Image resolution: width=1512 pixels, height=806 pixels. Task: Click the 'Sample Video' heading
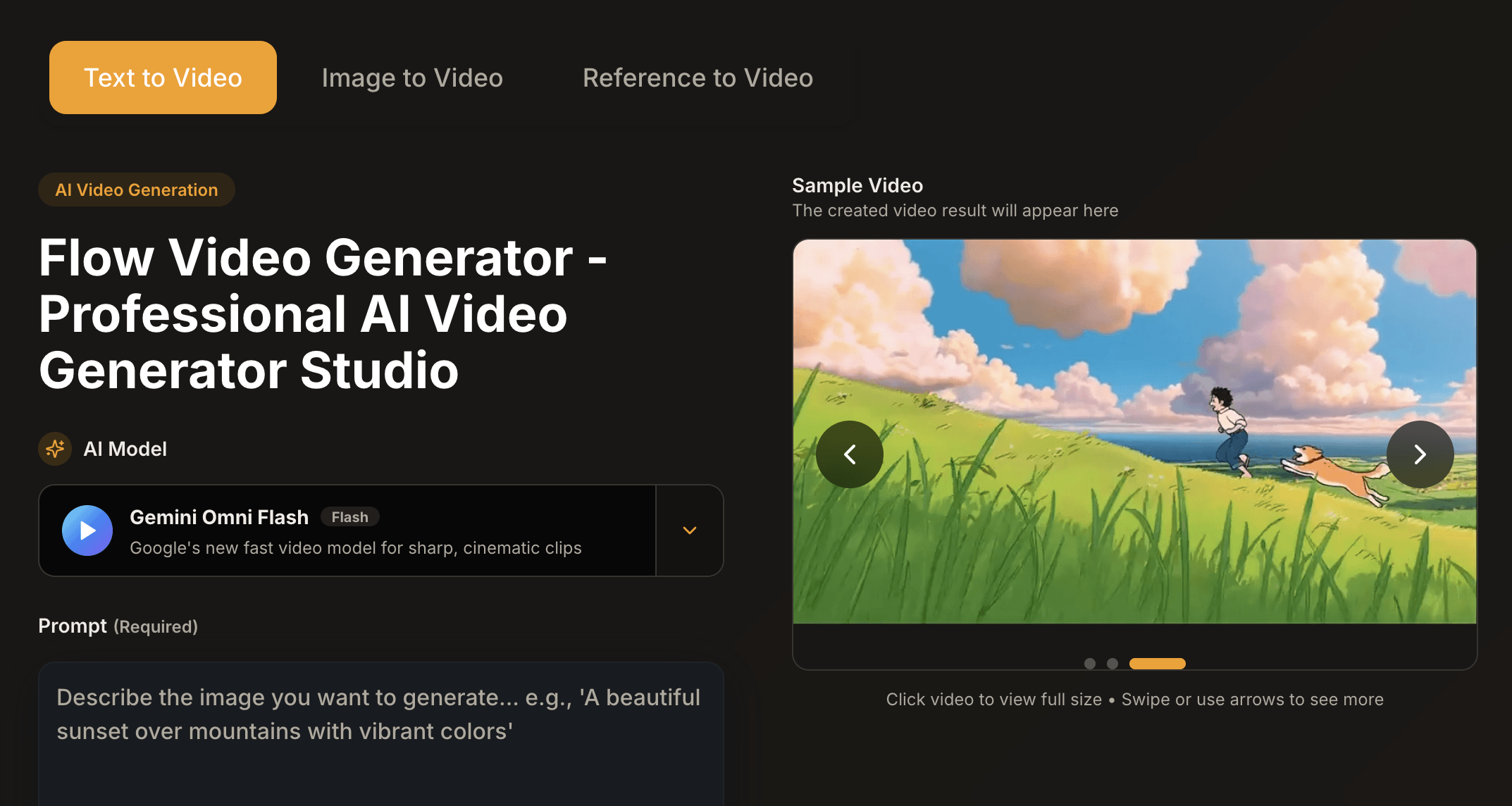pyautogui.click(x=857, y=185)
